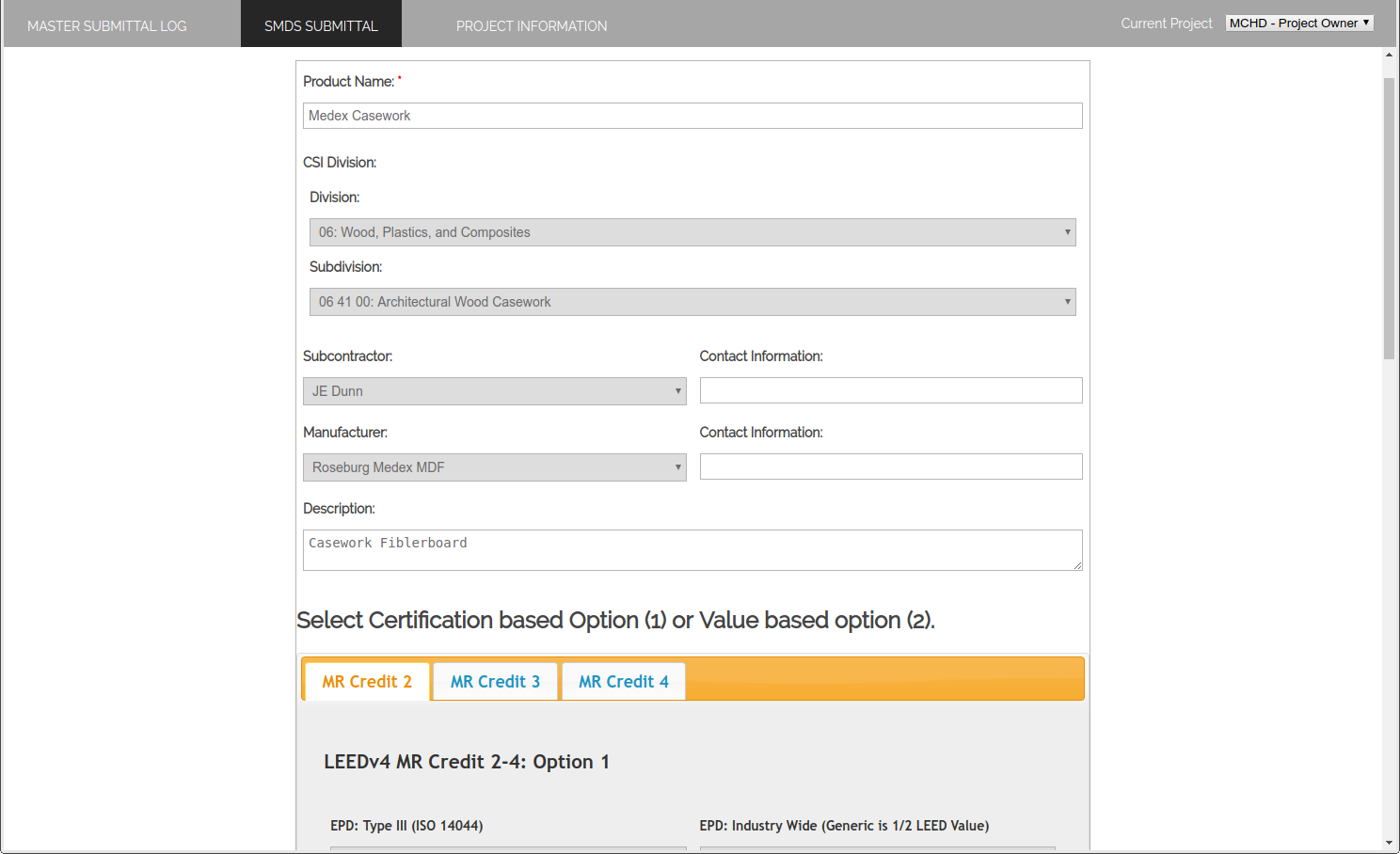Click the vertical scrollbar thumb

(1389, 216)
